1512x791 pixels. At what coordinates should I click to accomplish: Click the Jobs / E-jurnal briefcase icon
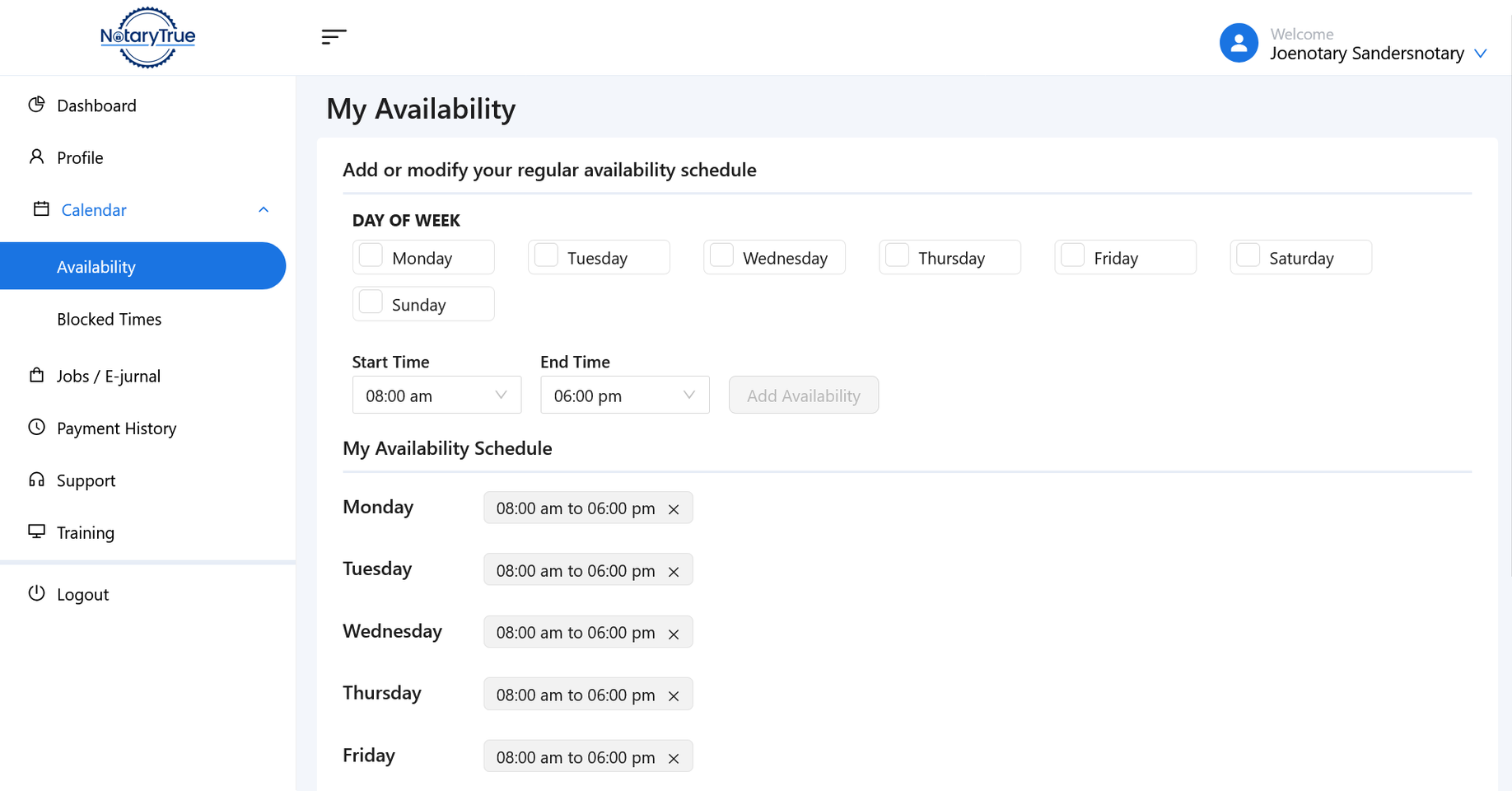tap(37, 375)
